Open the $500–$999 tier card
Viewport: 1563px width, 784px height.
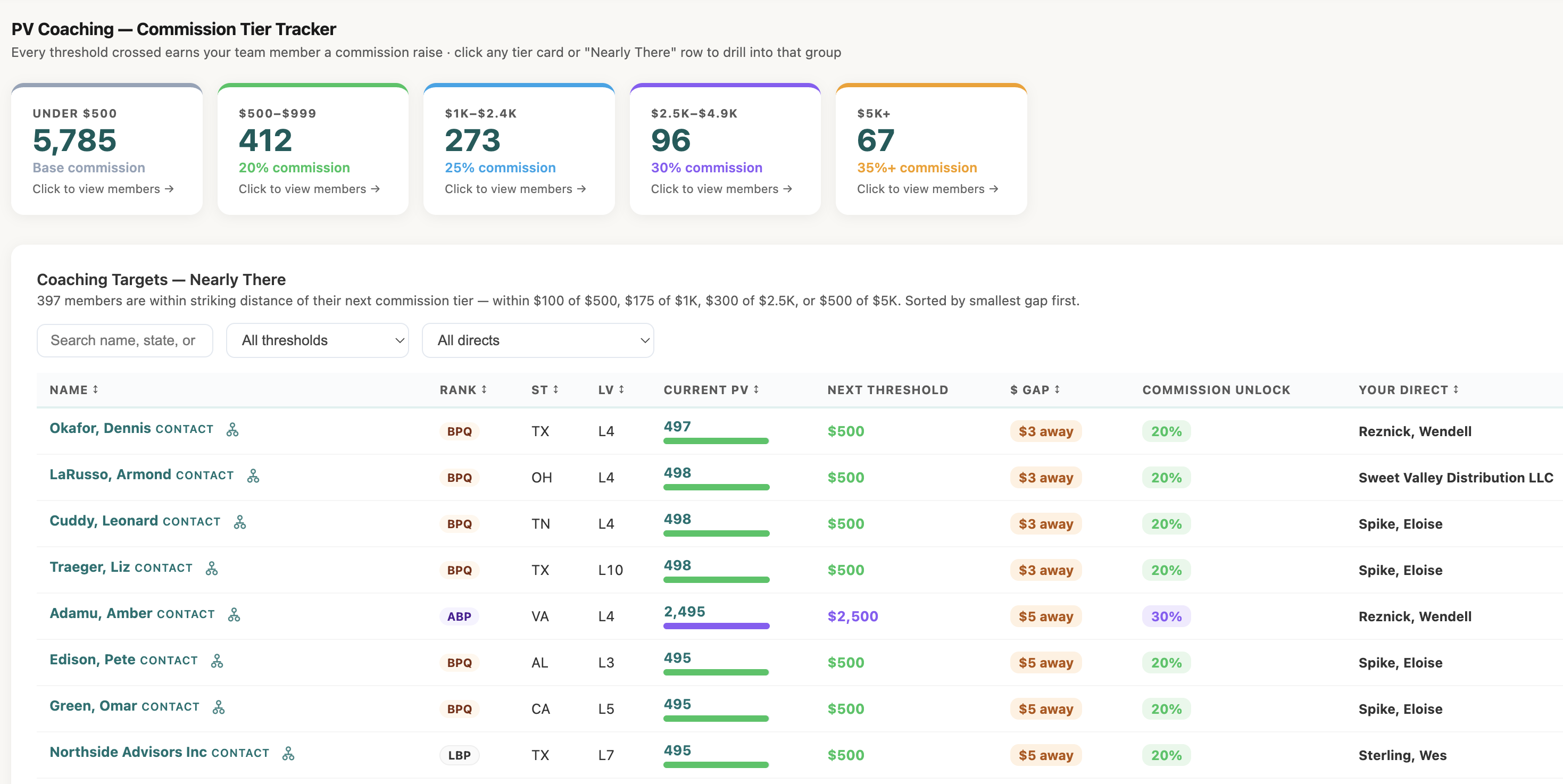pos(313,149)
